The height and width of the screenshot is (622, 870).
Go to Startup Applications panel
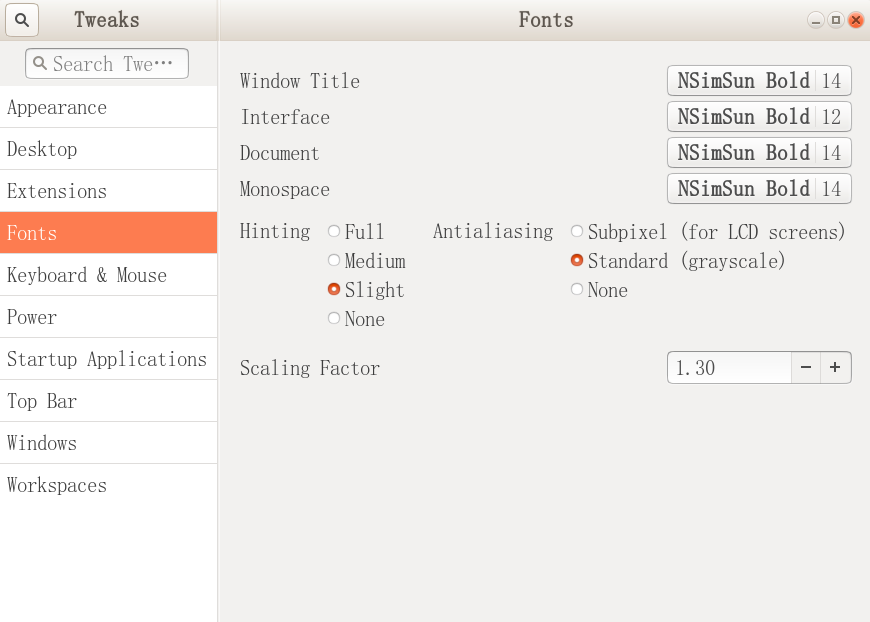108,359
